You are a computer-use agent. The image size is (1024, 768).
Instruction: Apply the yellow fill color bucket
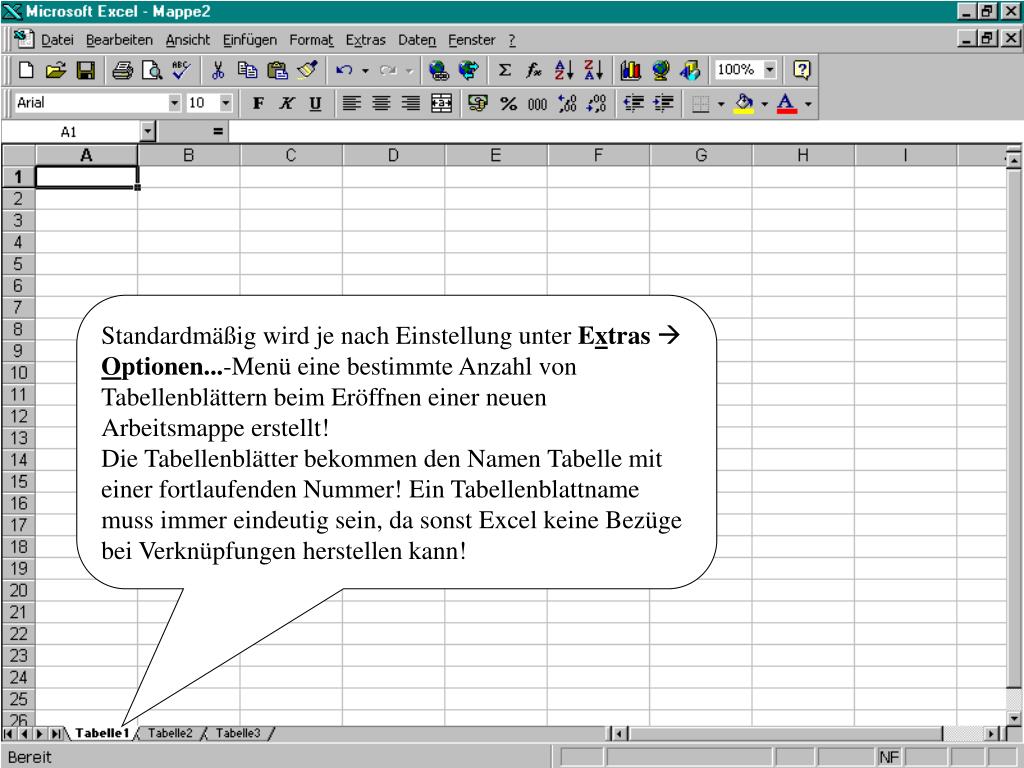coord(744,103)
